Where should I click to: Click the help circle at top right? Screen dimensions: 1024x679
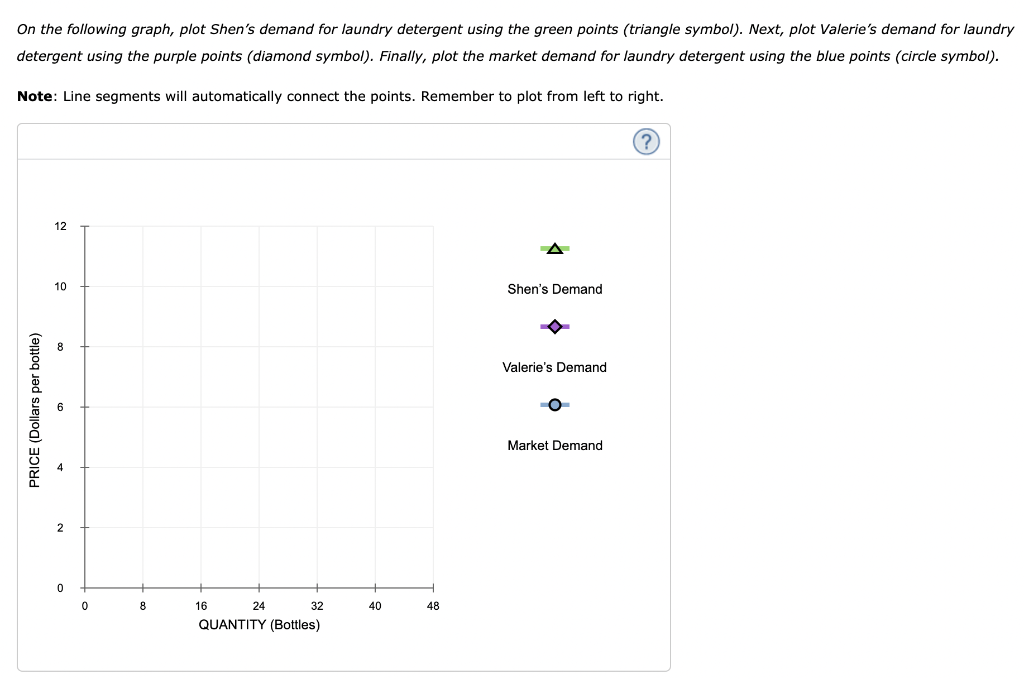[x=645, y=142]
